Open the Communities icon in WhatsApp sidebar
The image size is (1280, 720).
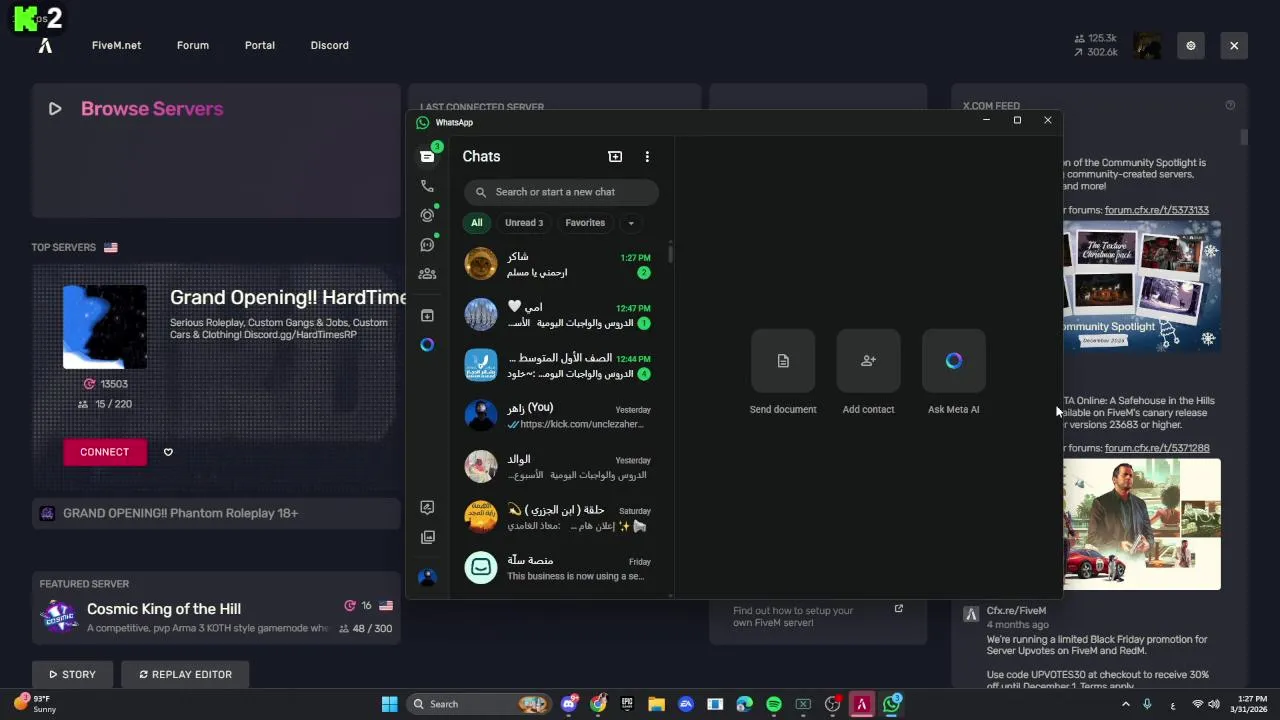427,274
